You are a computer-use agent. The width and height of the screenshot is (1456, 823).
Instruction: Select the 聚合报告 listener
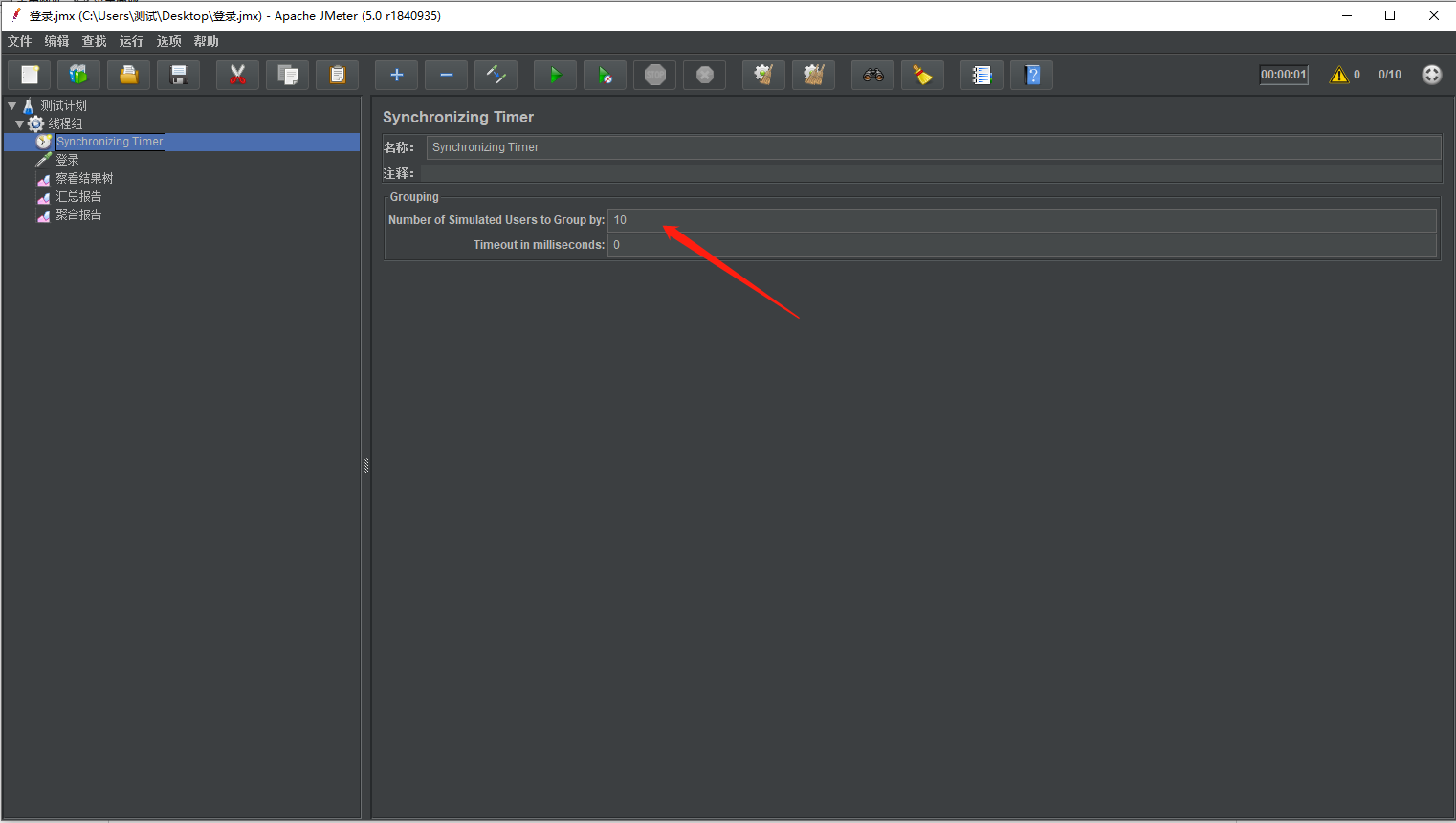click(x=78, y=214)
